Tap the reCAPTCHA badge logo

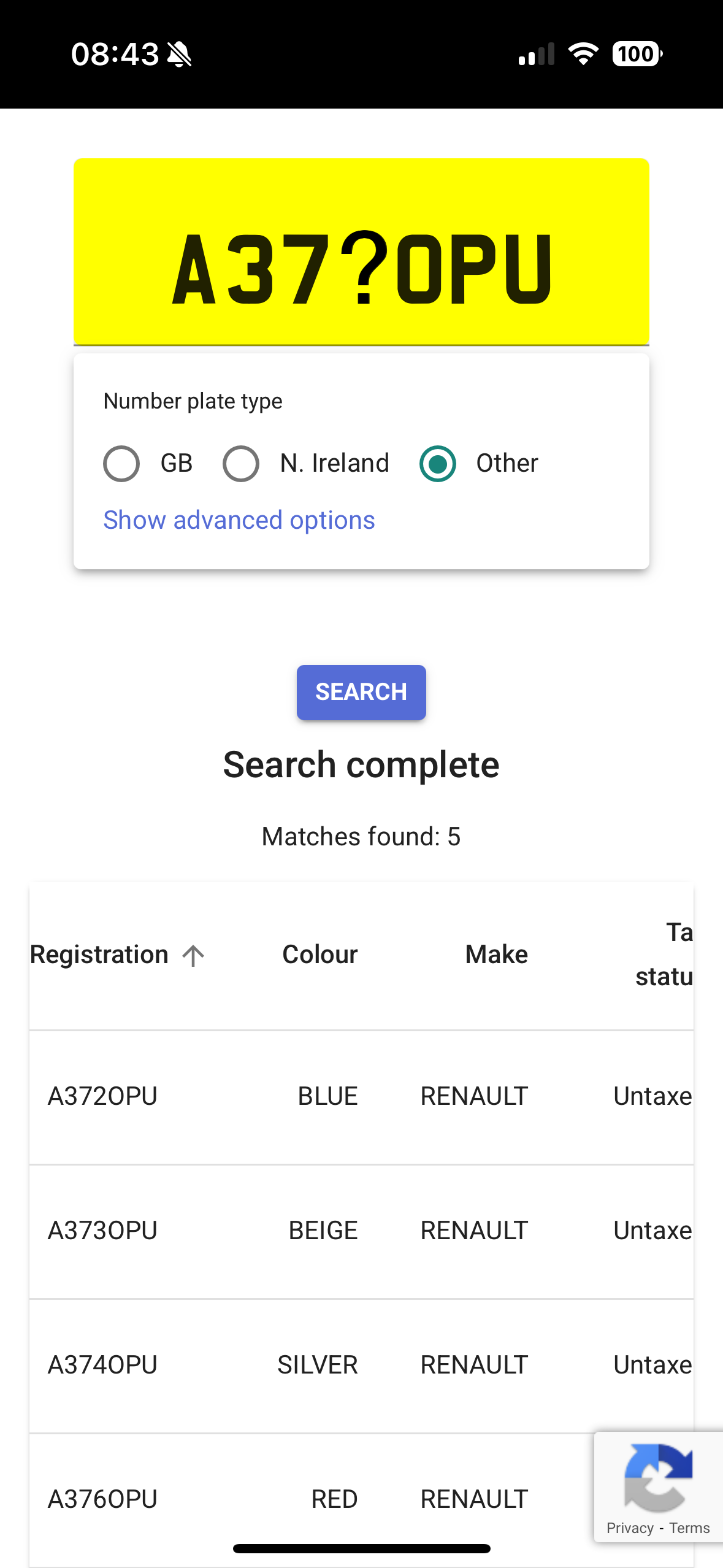tap(658, 1477)
